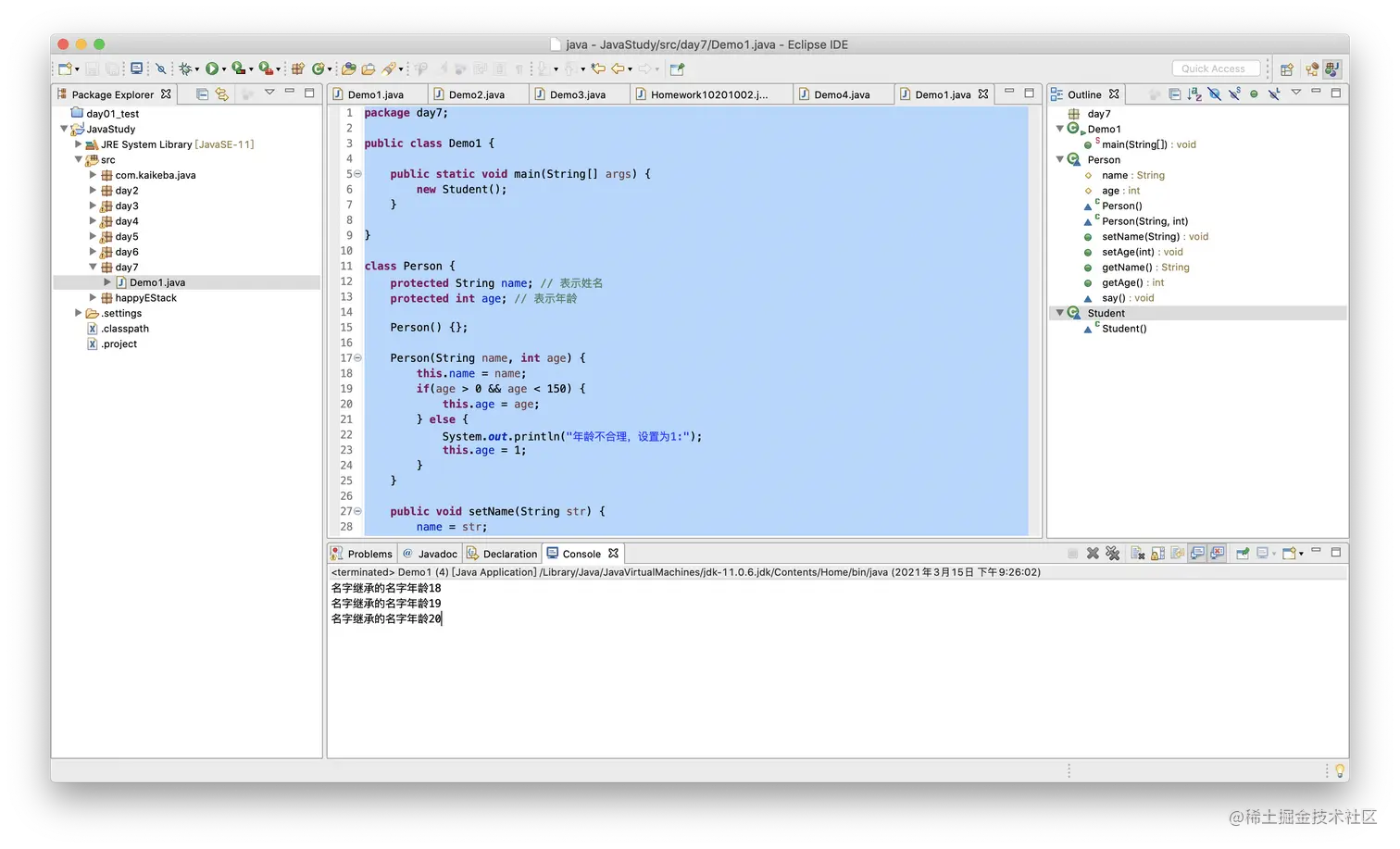Viewport: 1400px width, 849px height.
Task: Click the Clear Console icon
Action: pos(1138,554)
